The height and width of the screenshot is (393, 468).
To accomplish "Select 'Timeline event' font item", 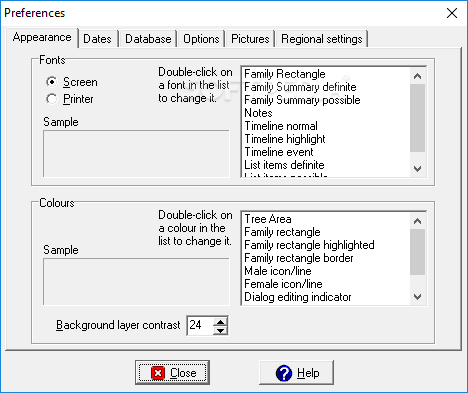I will [x=325, y=152].
